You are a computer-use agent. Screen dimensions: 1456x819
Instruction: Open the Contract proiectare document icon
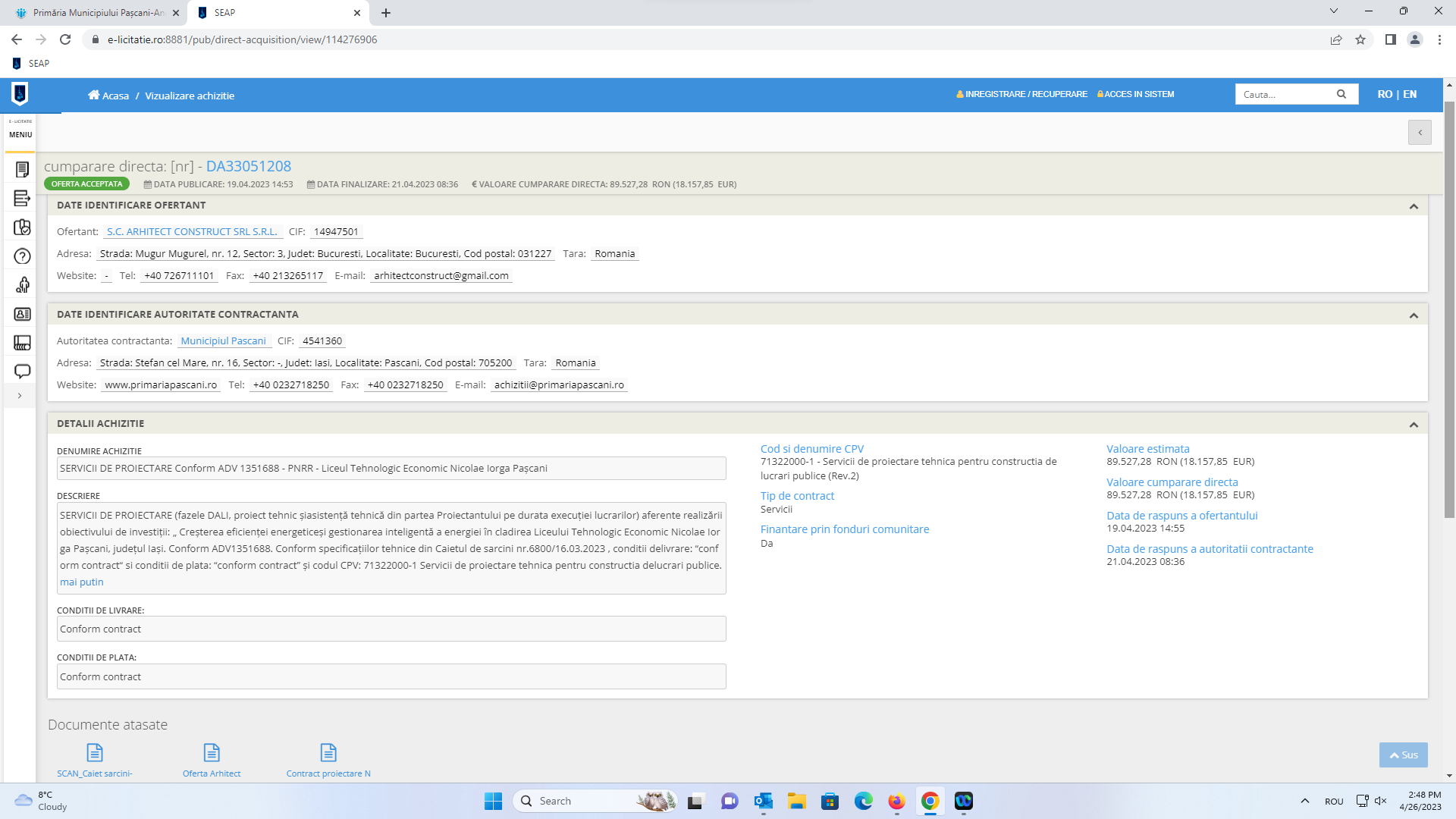(x=328, y=752)
